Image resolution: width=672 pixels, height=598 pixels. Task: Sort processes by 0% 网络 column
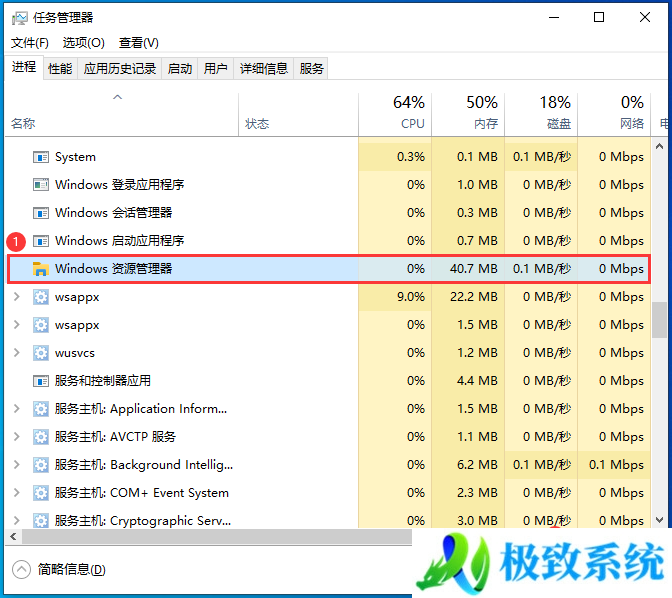click(614, 114)
